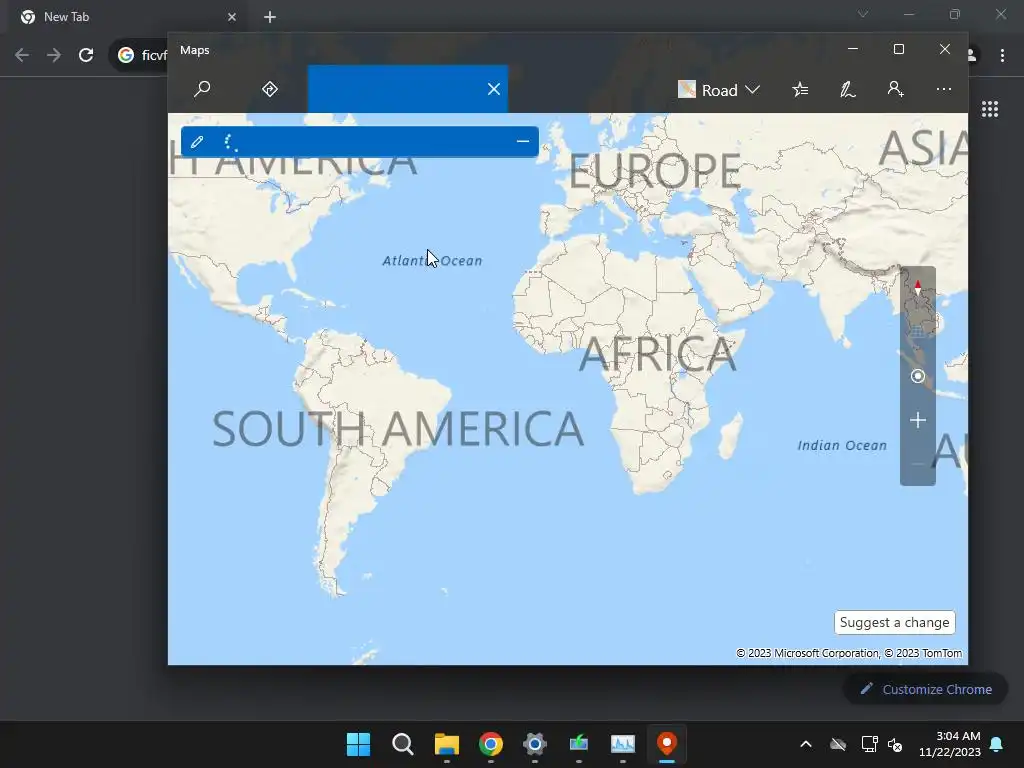Viewport: 1024px width, 768px height.
Task: Click the Indian Ocean map label
Action: 842,445
